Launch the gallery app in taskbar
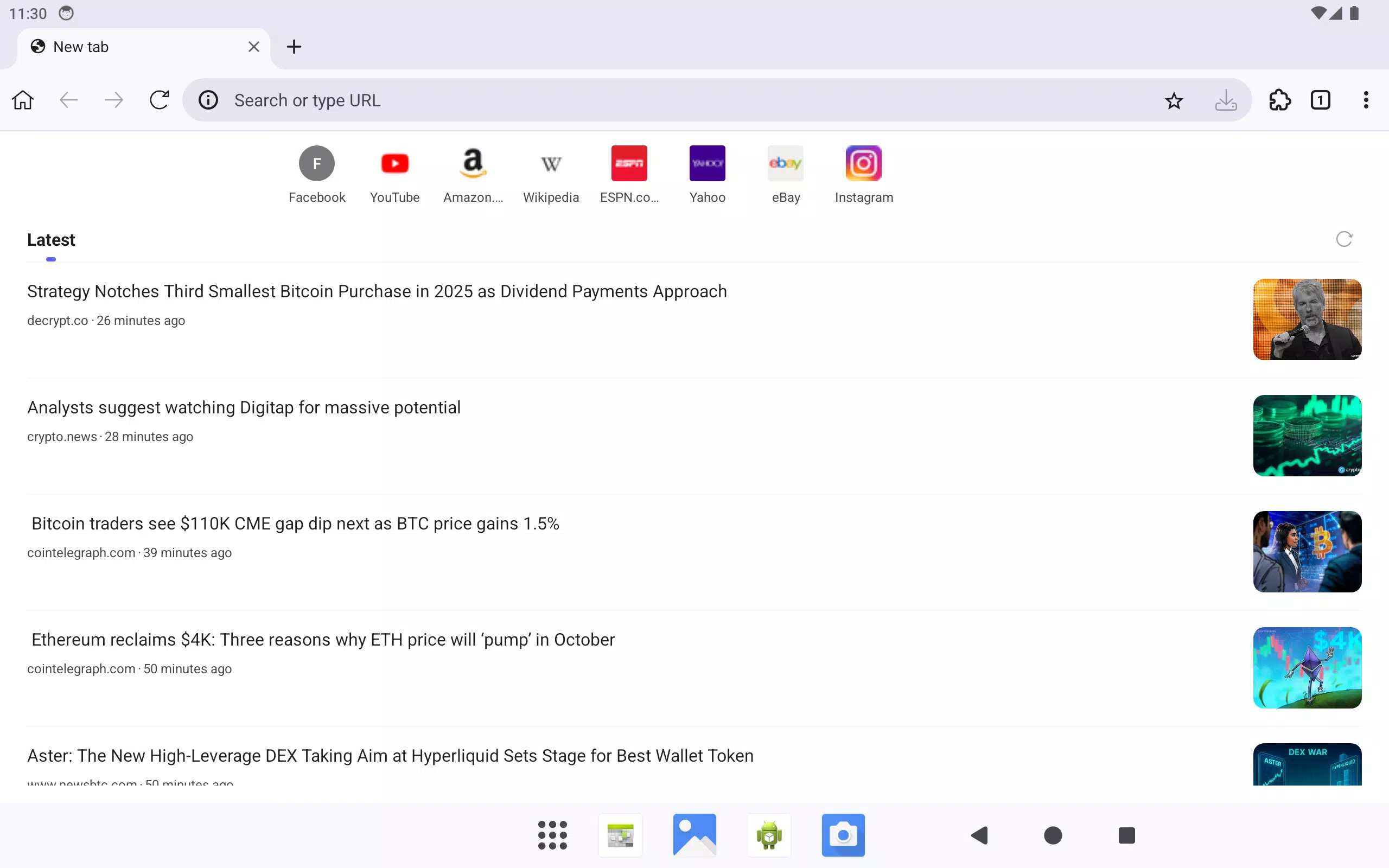1389x868 pixels. click(x=694, y=835)
